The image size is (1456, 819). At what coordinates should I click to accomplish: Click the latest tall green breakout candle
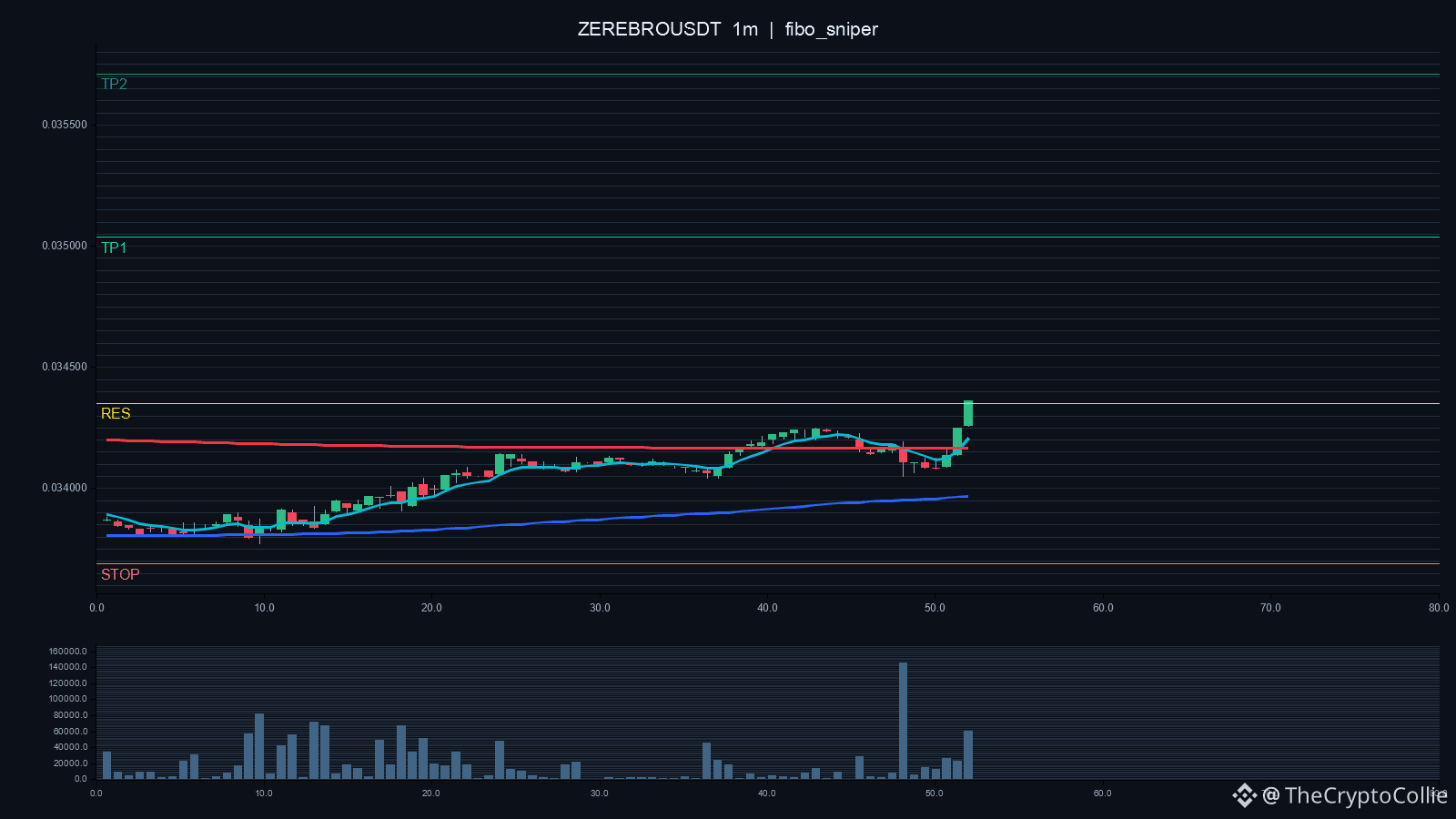(968, 413)
